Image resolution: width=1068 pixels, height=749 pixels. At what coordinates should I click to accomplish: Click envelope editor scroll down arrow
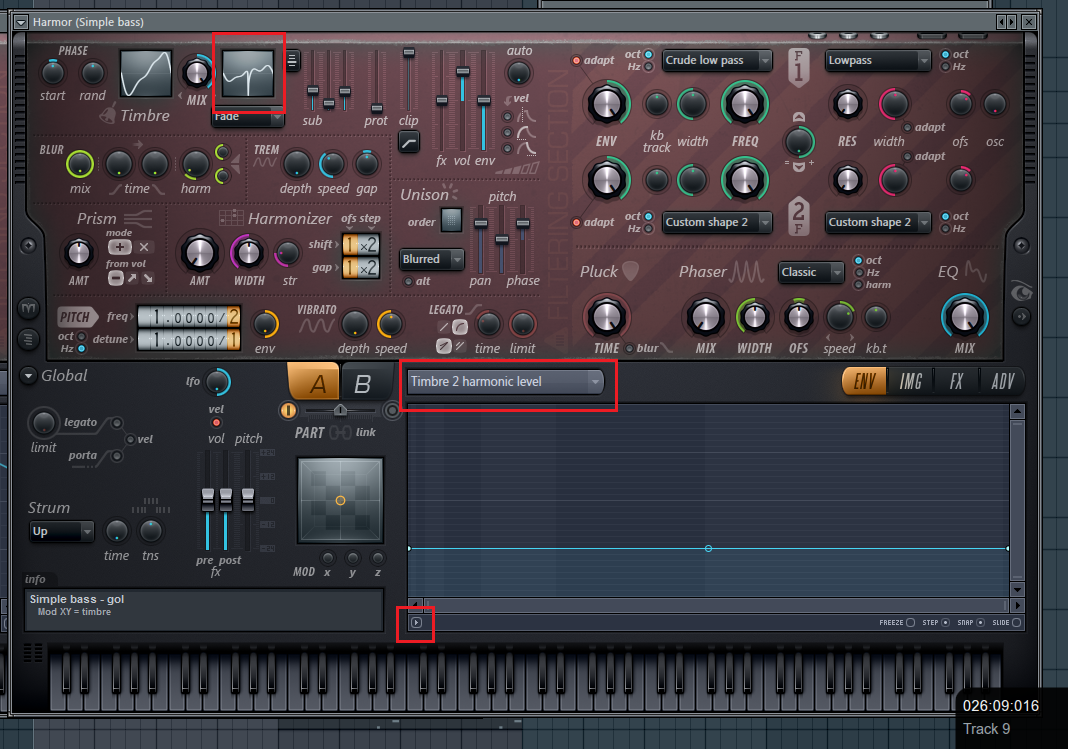[x=1017, y=590]
